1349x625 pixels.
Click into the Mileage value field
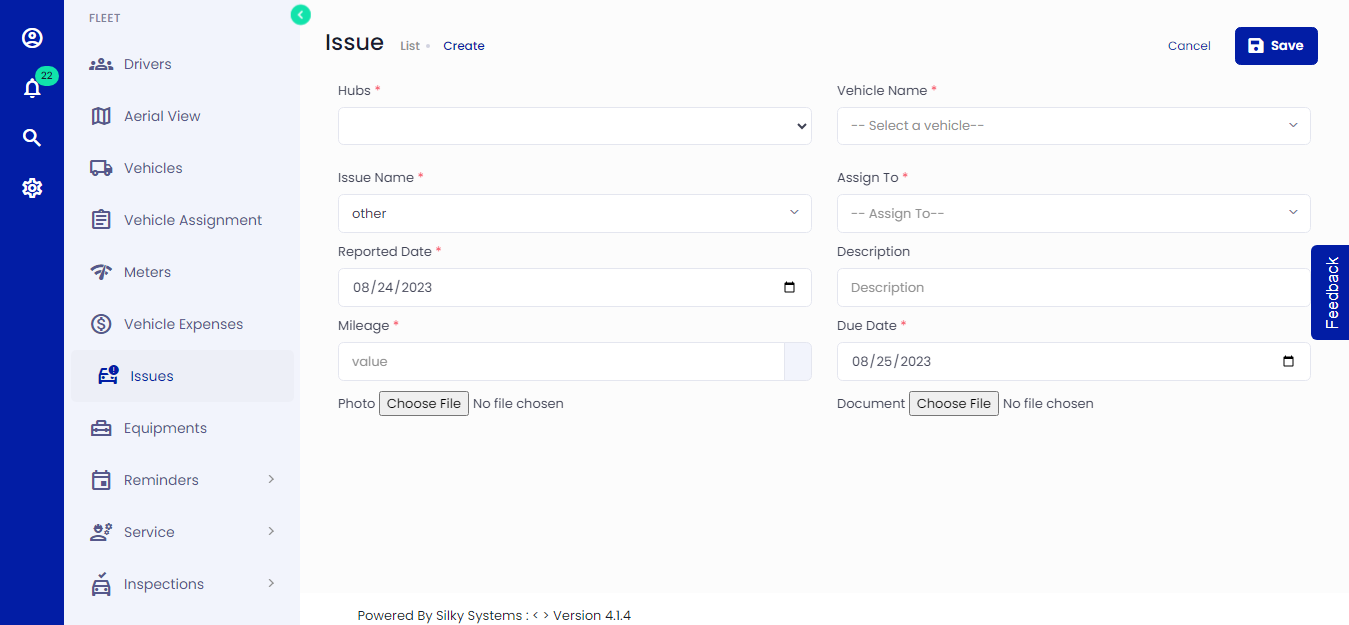tap(560, 362)
